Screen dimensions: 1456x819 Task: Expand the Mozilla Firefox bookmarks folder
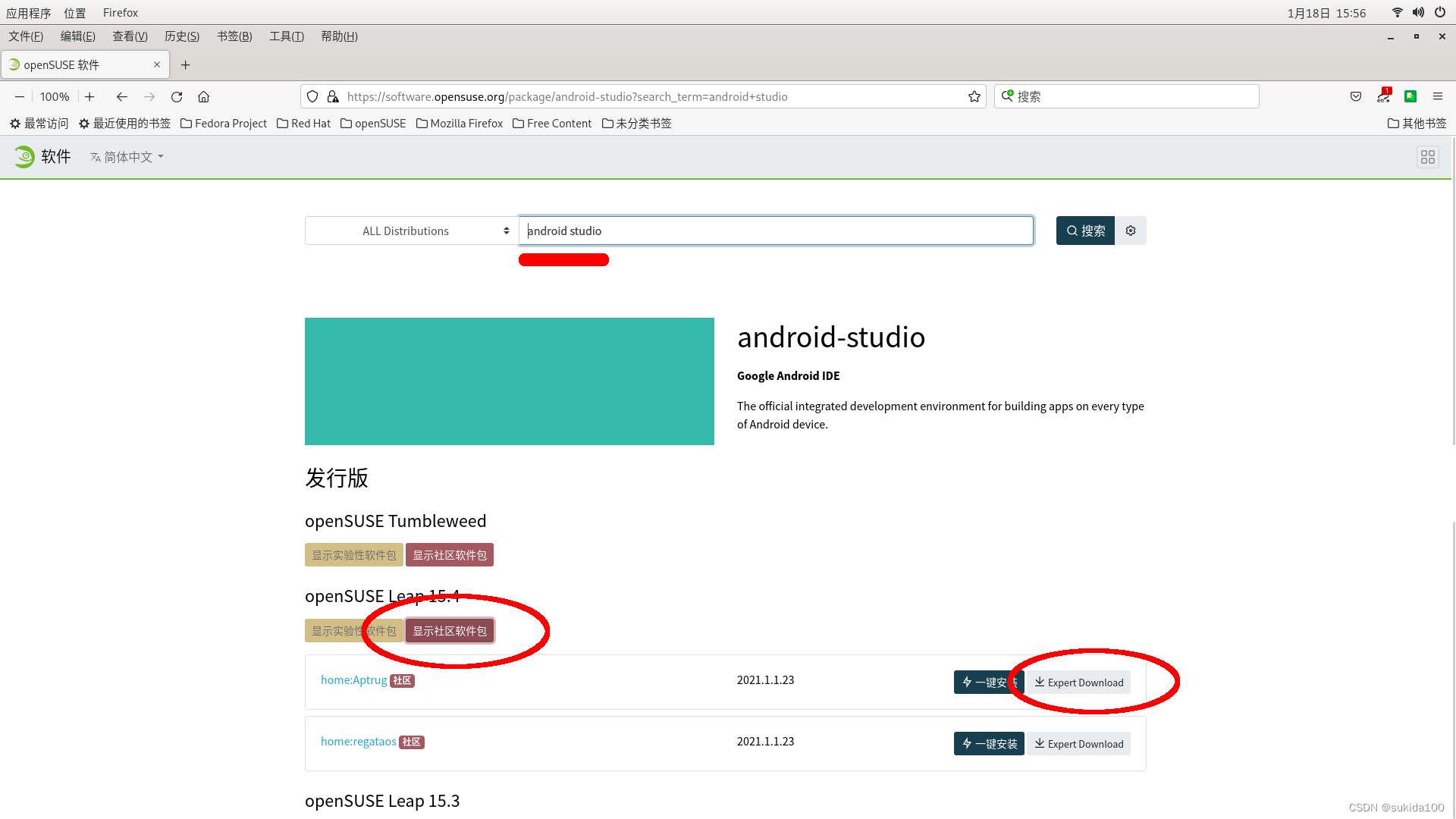pos(460,123)
